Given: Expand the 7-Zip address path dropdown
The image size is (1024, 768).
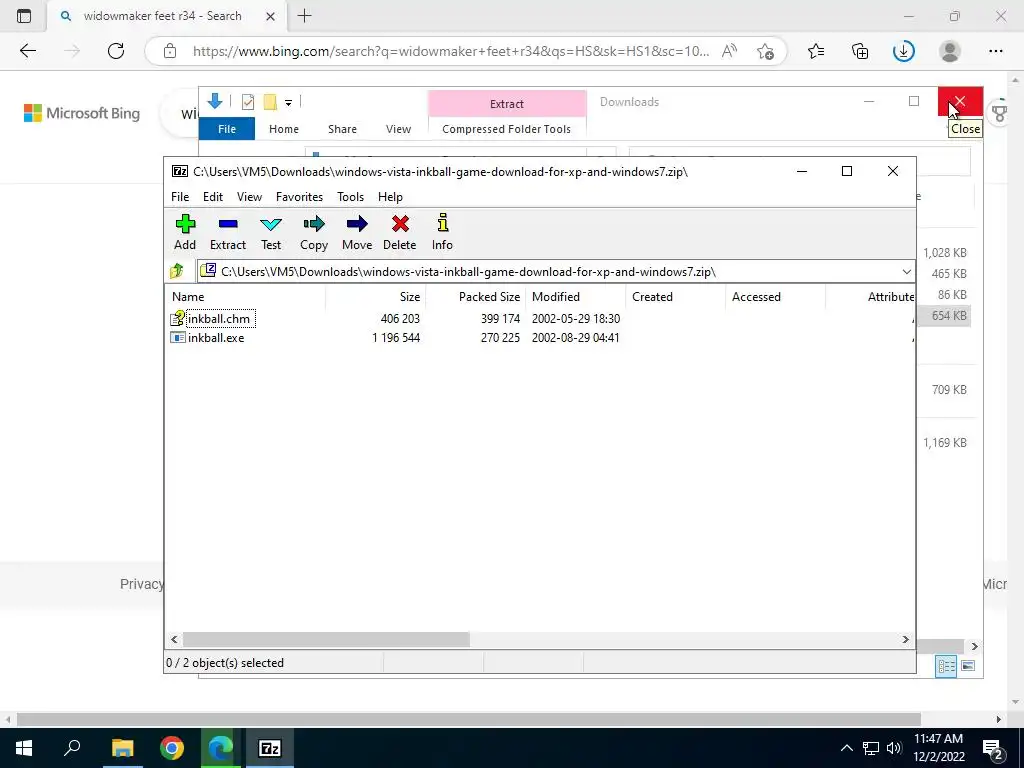Looking at the screenshot, I should pos(906,272).
